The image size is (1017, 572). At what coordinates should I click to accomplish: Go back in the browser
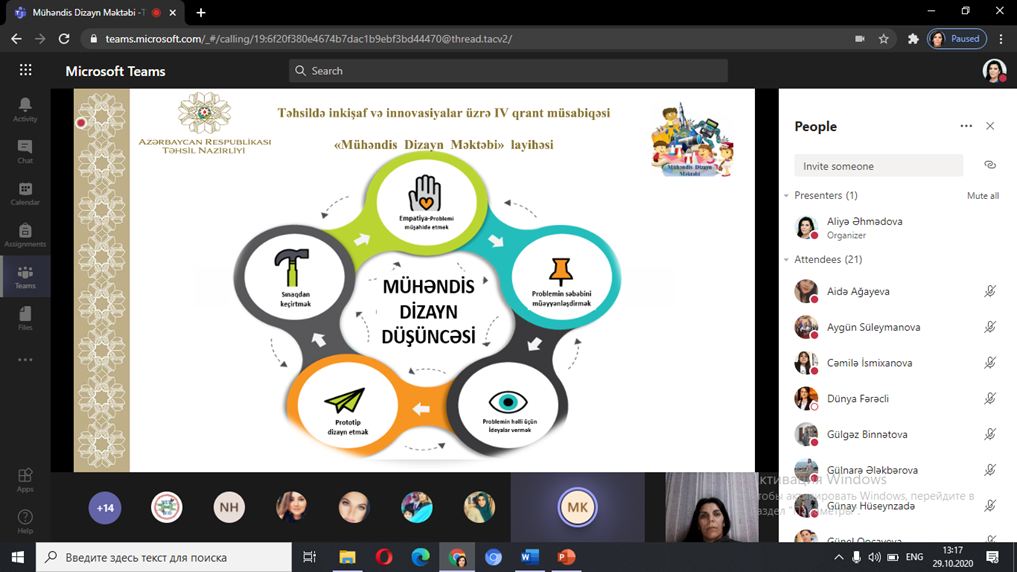[16, 39]
